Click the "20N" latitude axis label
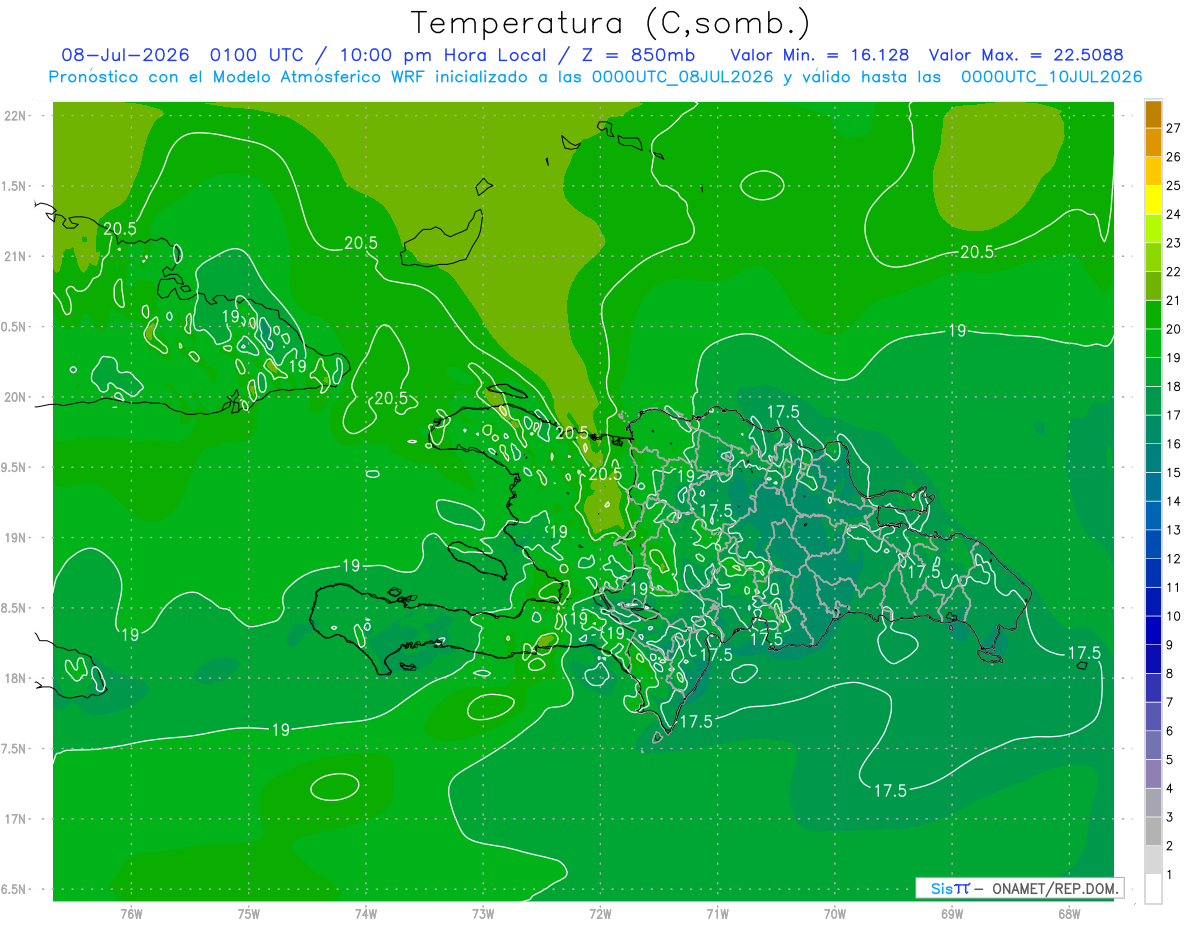The width and height of the screenshot is (1200, 927). pos(15,397)
